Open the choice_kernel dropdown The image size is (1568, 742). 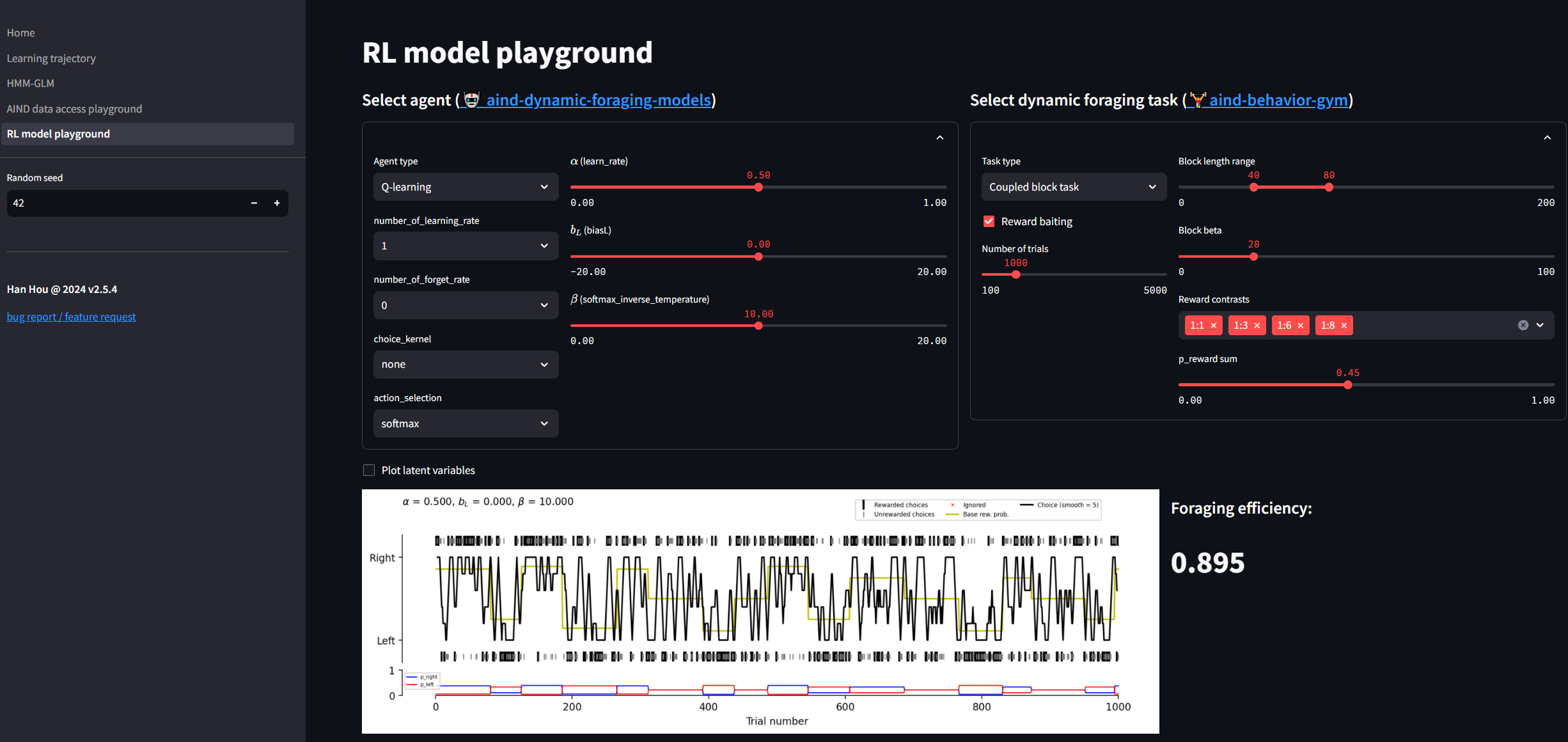coord(466,364)
